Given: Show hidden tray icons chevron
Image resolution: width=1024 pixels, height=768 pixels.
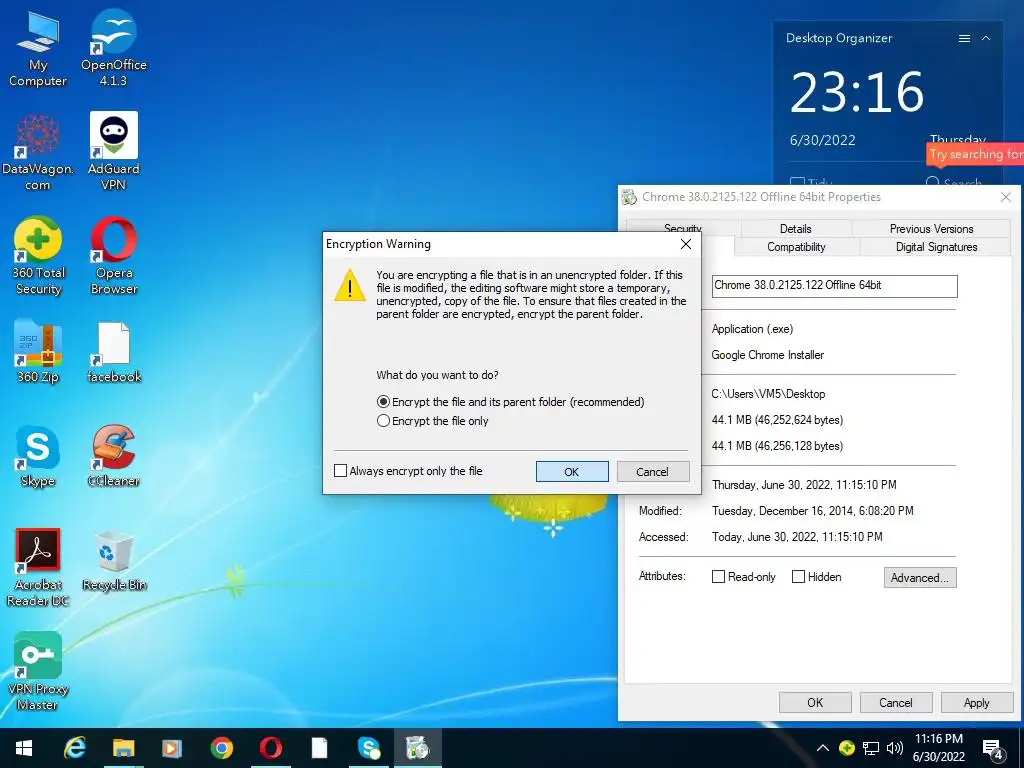Looking at the screenshot, I should 823,748.
